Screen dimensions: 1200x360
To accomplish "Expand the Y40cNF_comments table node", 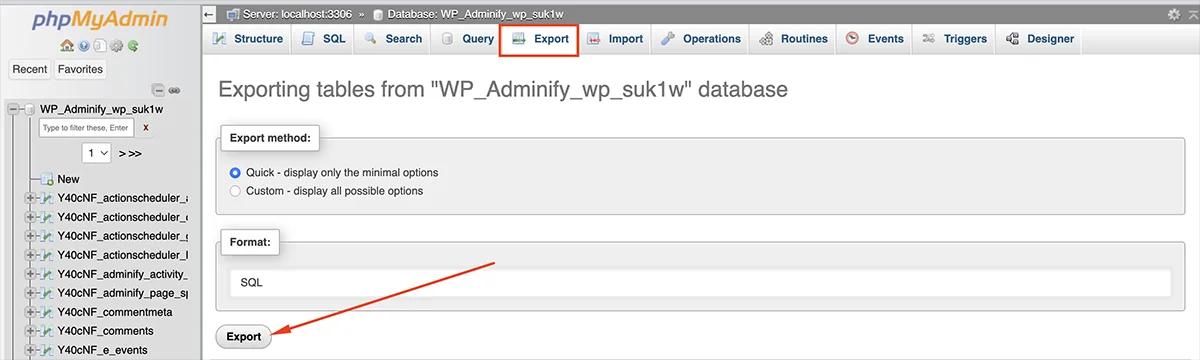I will coord(31,331).
